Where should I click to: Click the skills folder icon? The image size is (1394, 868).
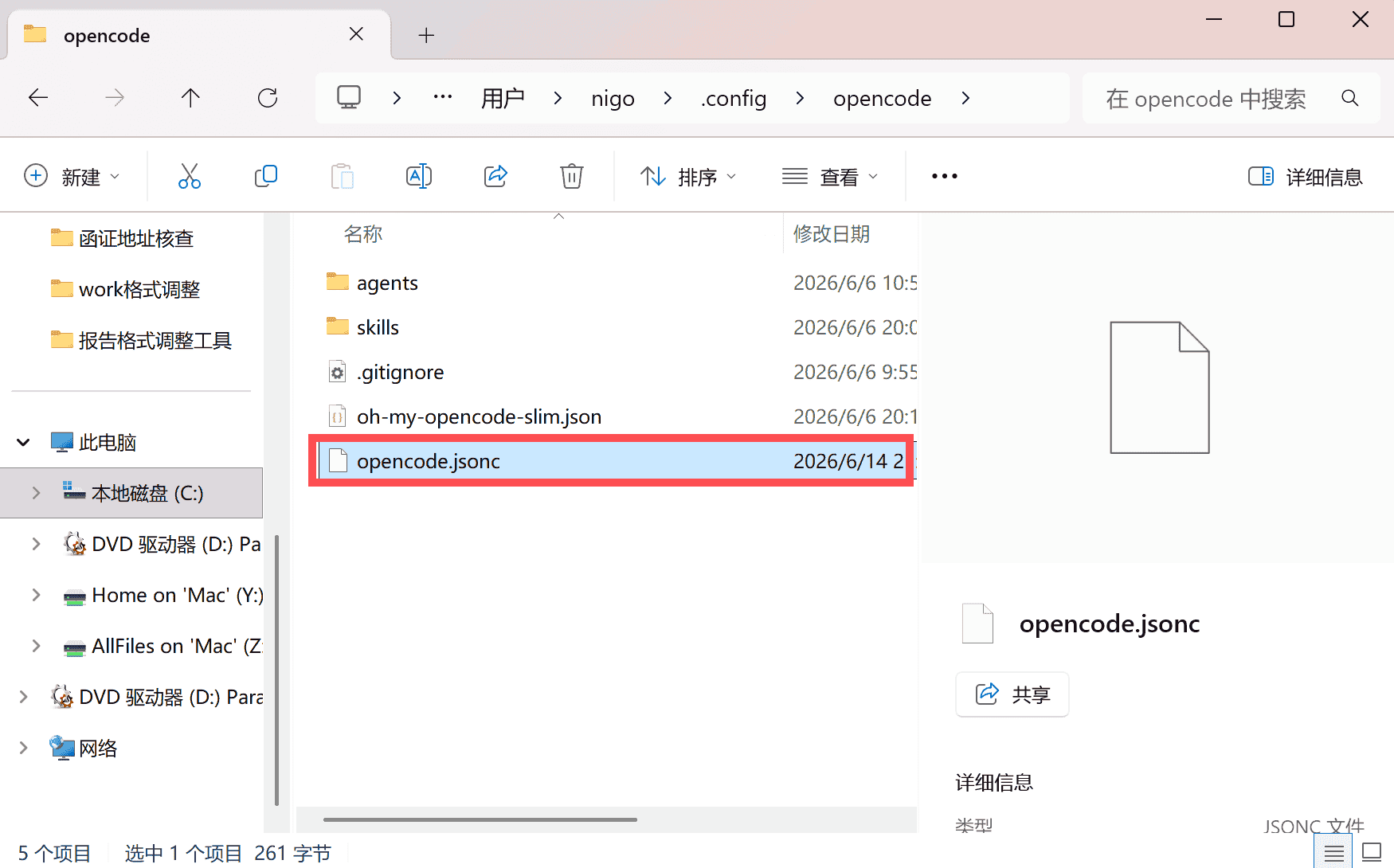point(338,326)
